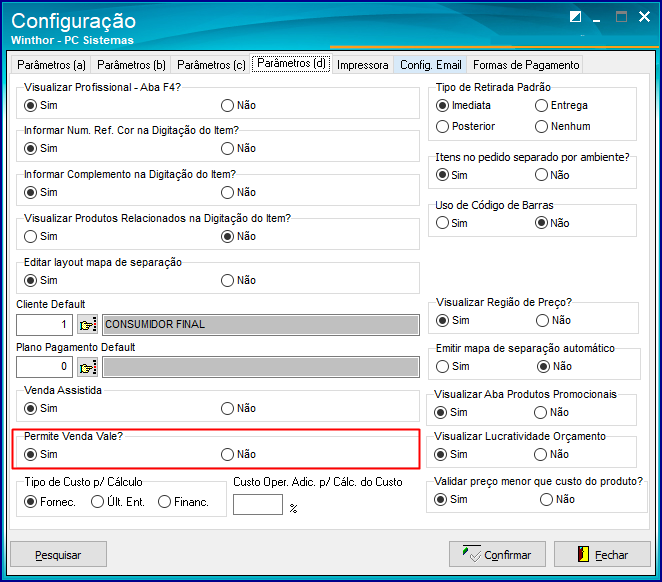Click the Plano Pagamento Default code field
Screen dimensions: 662x582
(x=44, y=367)
